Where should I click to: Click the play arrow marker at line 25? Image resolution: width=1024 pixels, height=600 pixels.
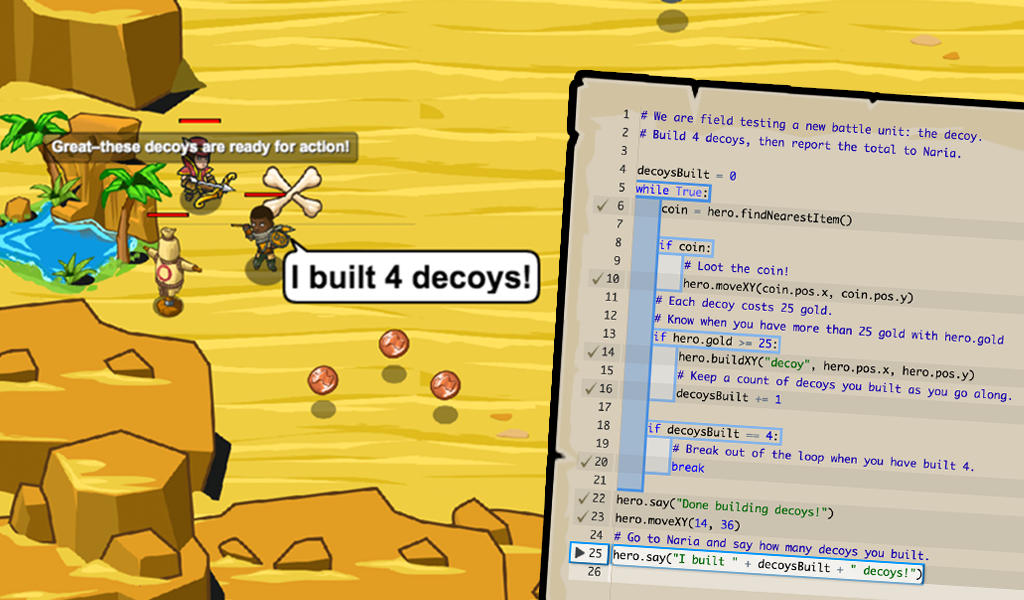580,552
